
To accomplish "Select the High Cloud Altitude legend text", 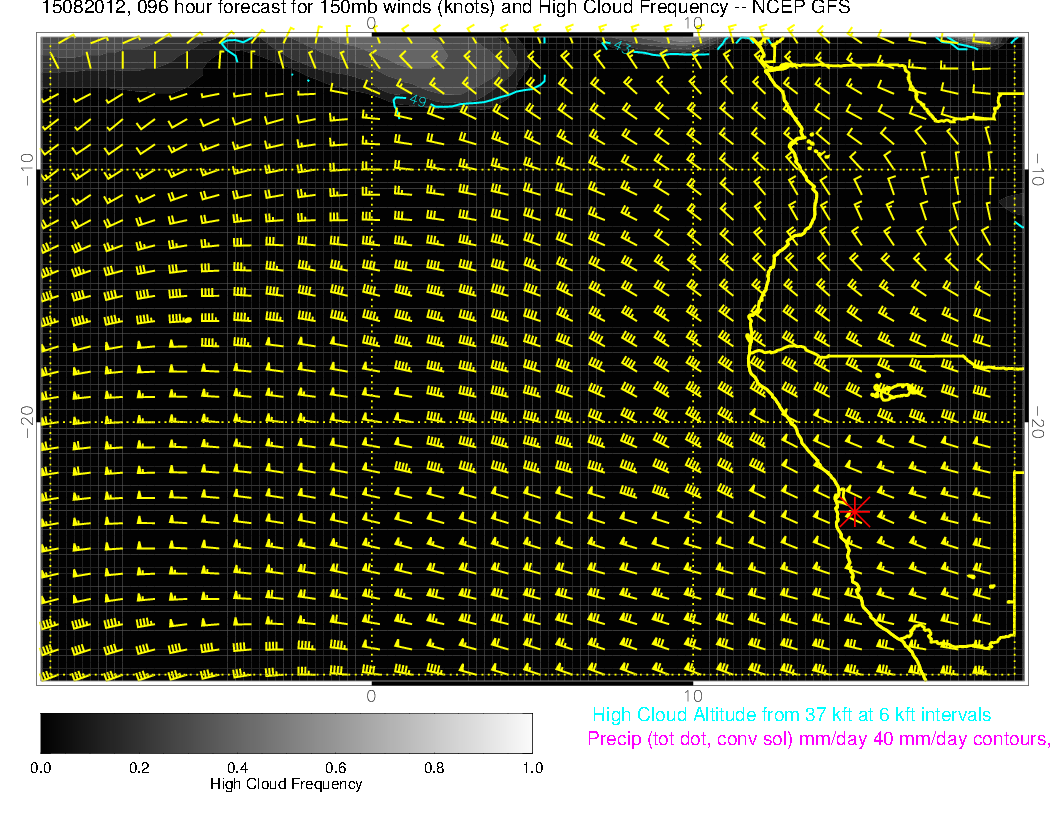I will (791, 715).
